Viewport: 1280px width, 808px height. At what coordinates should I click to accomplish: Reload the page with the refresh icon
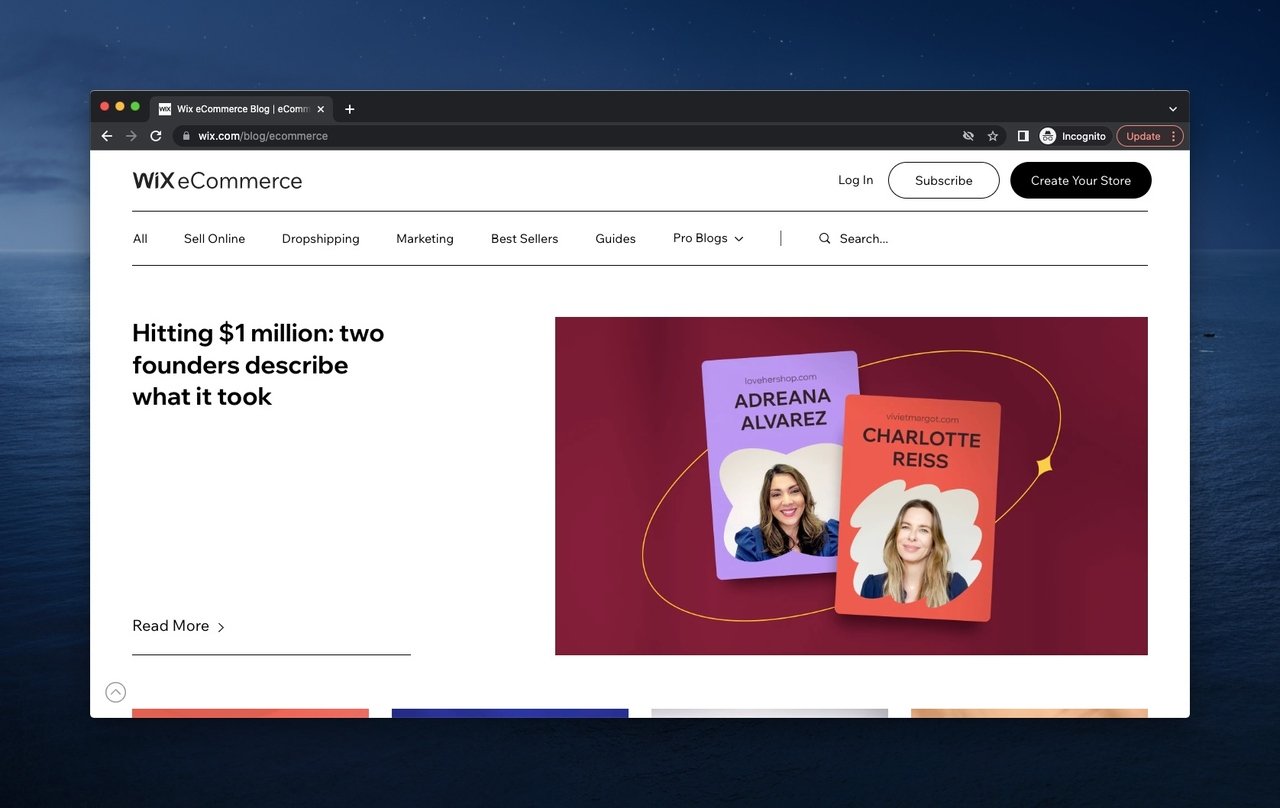[x=156, y=136]
